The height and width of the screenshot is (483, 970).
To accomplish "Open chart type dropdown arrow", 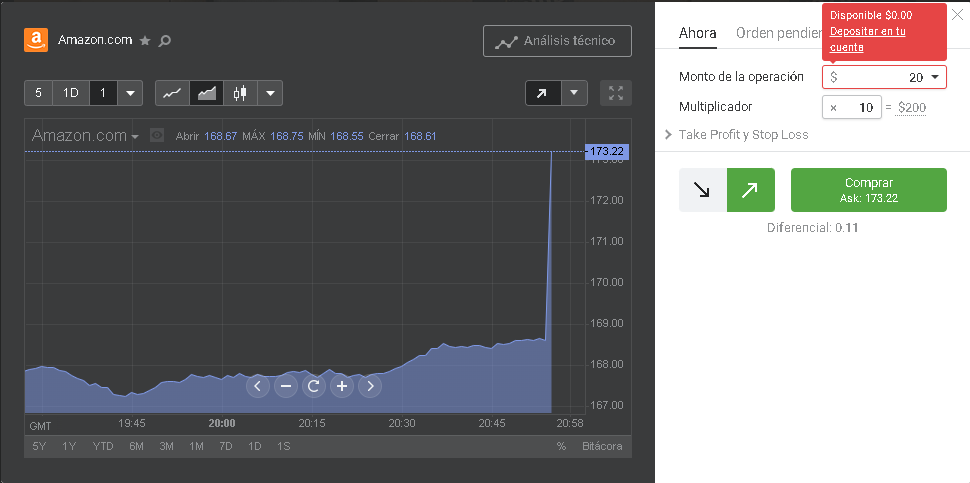I will [270, 93].
